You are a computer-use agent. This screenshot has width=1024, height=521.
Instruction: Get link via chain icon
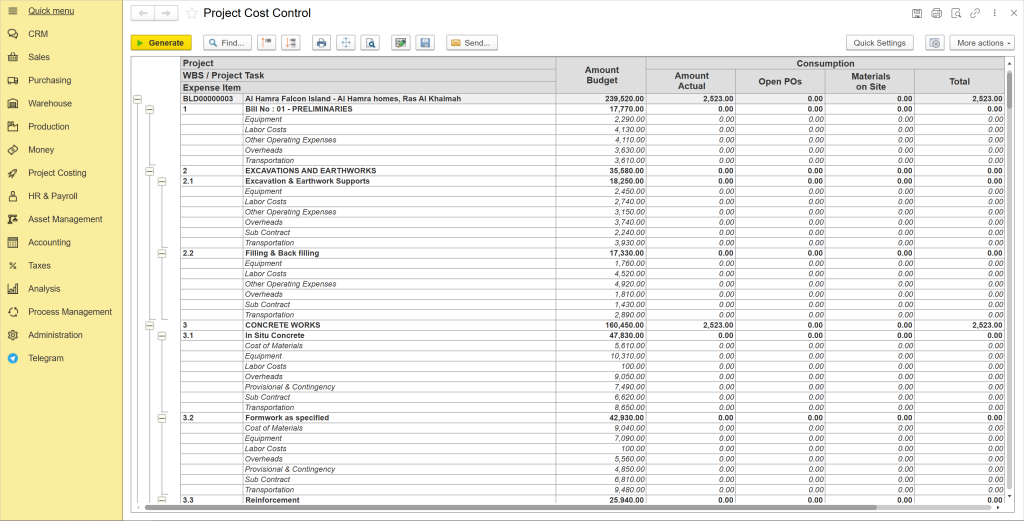pyautogui.click(x=975, y=13)
